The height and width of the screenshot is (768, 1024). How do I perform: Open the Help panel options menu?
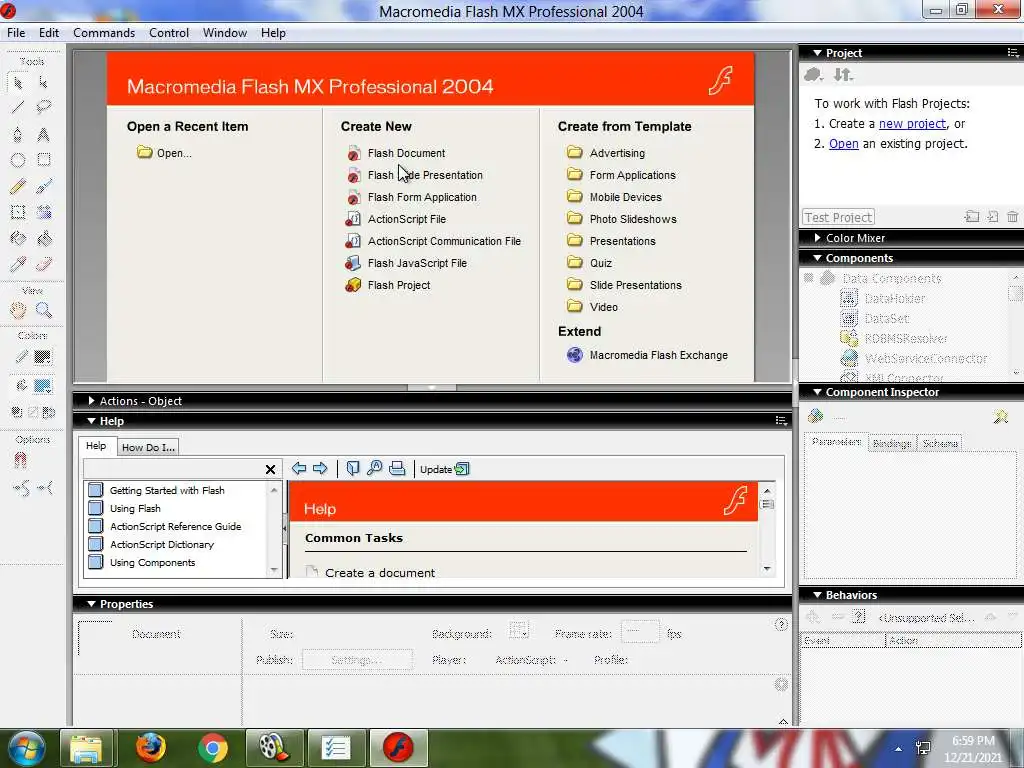781,421
